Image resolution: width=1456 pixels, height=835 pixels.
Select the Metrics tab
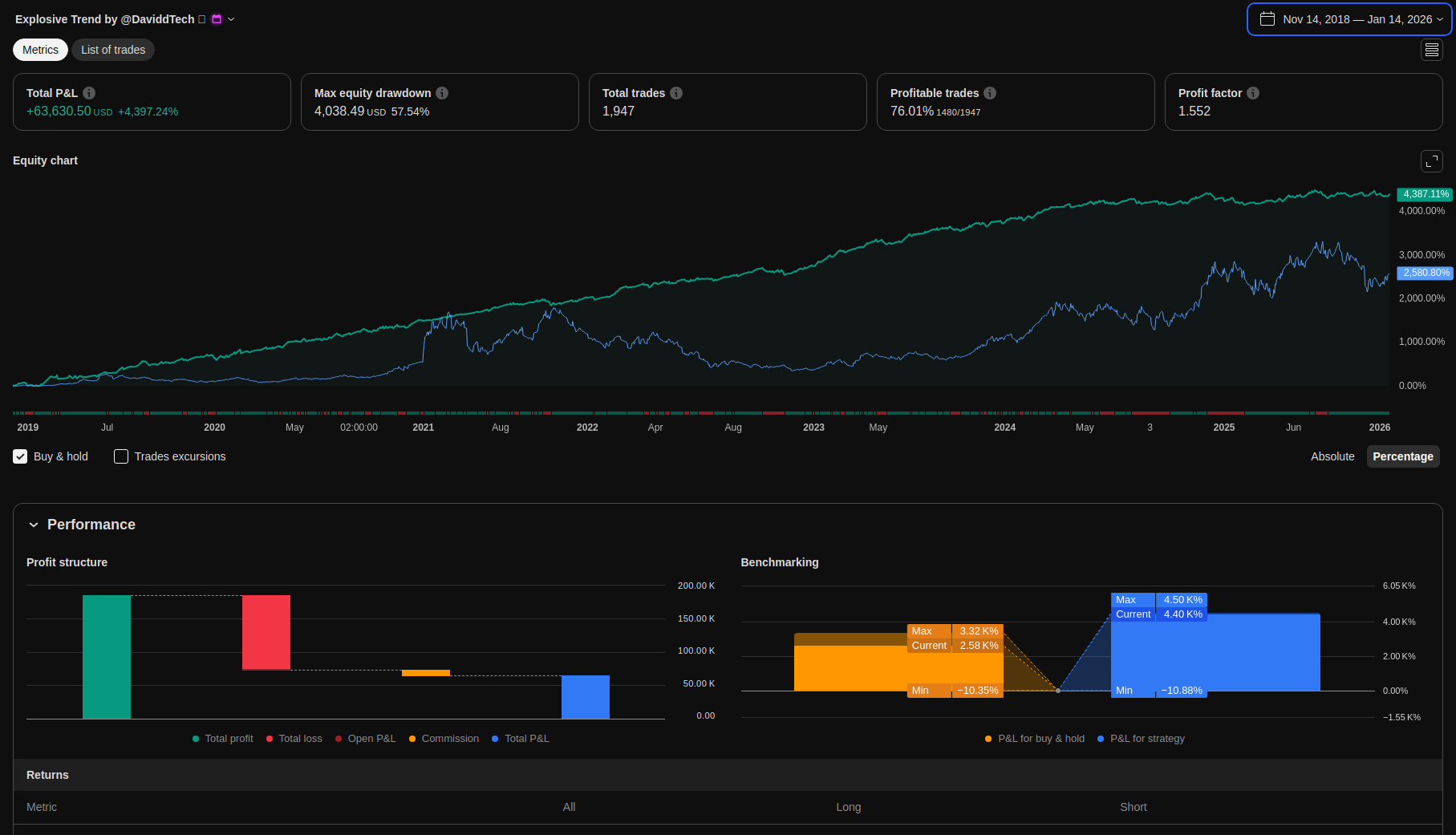40,50
